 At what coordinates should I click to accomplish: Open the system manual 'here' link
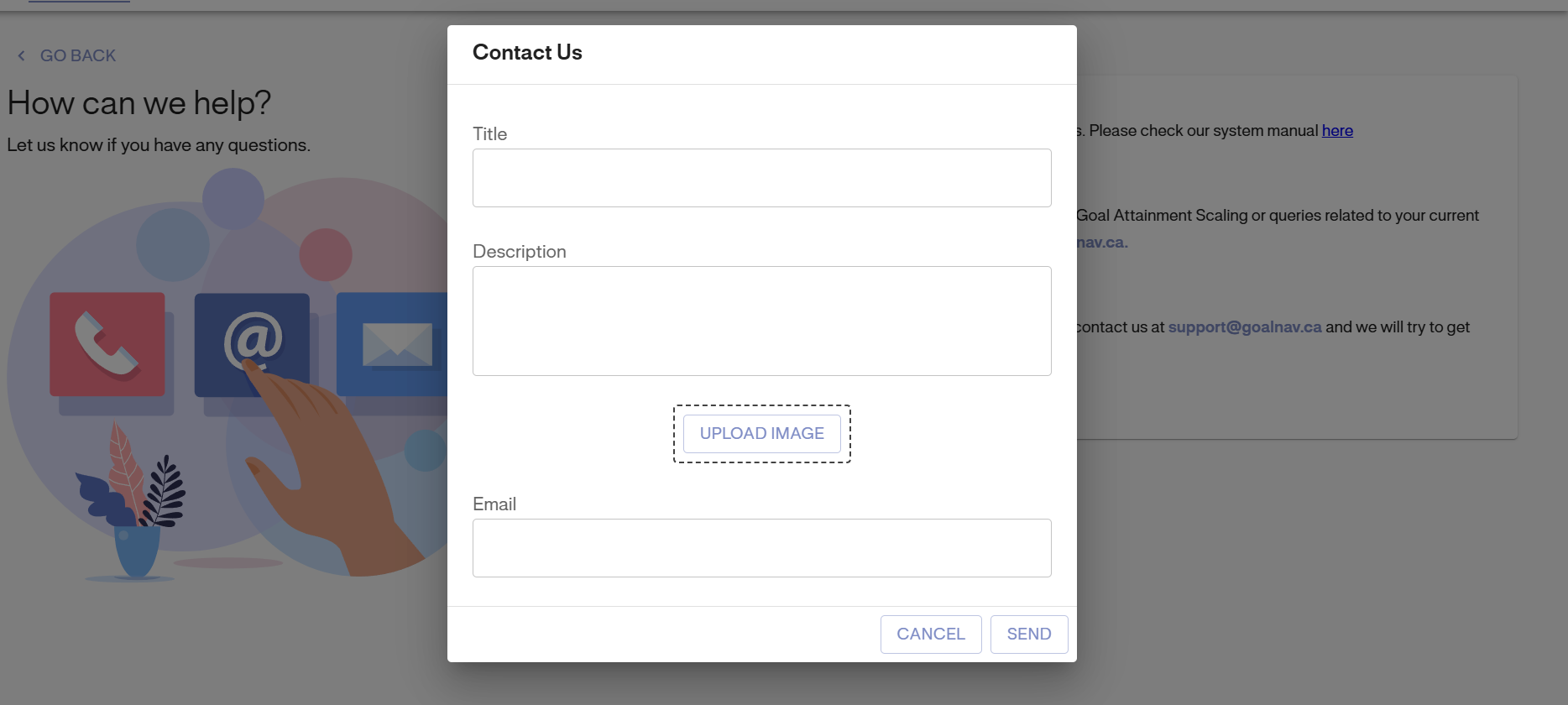point(1337,131)
